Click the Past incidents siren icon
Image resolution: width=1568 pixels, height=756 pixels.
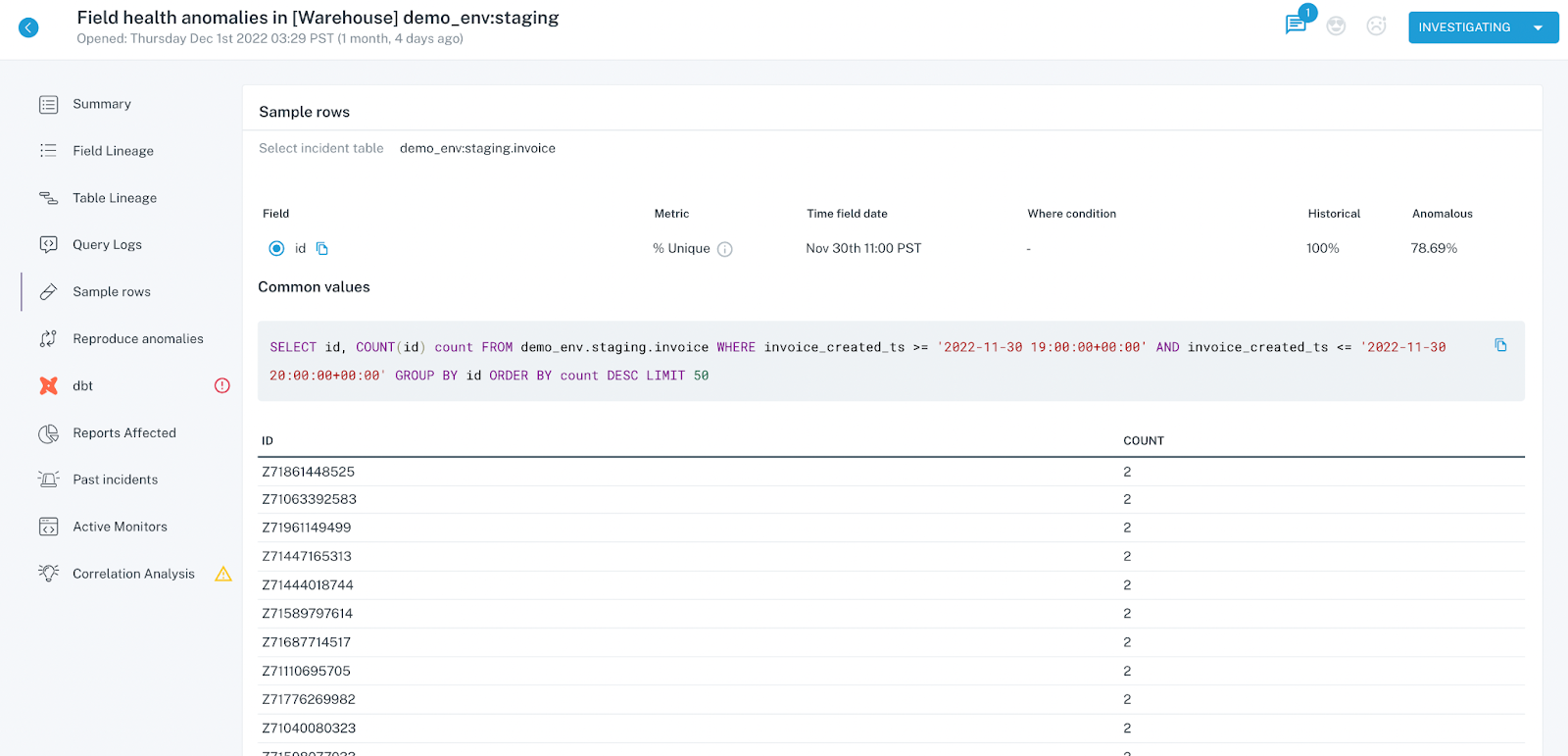tap(48, 479)
